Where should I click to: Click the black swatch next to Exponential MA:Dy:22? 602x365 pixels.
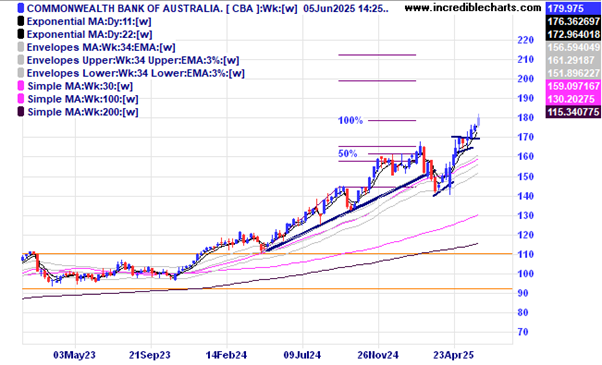(x=21, y=35)
